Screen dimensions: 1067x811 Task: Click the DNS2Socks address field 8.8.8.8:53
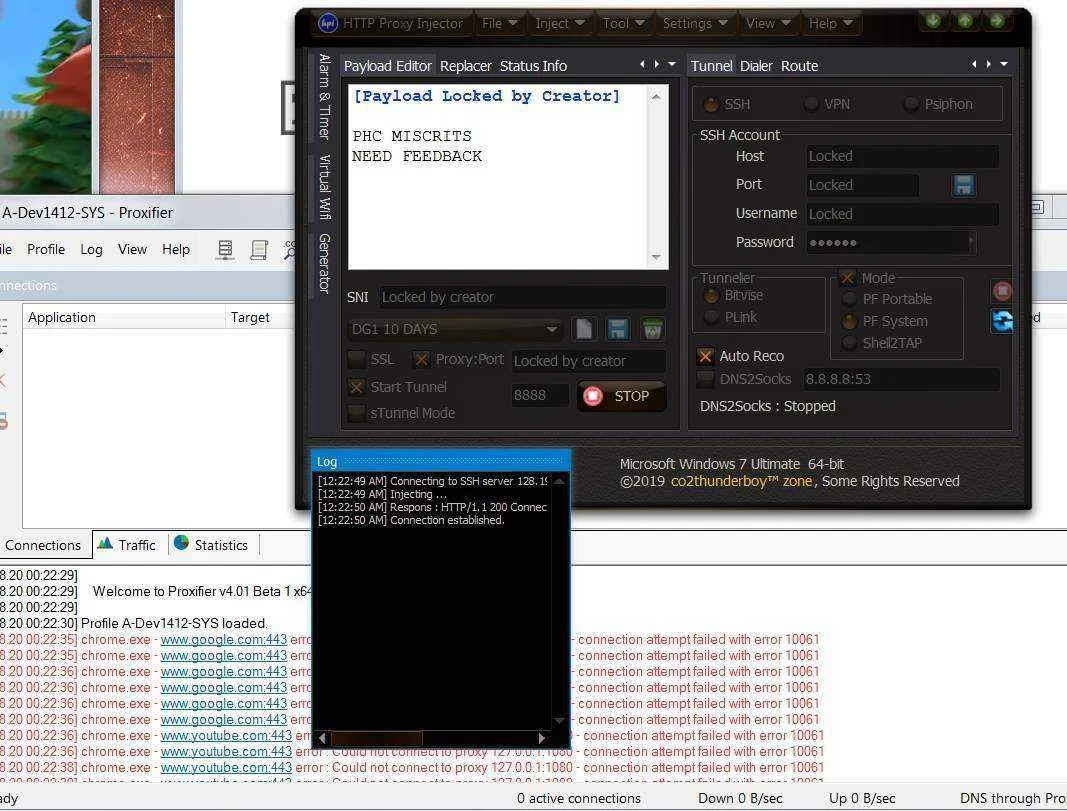(x=901, y=379)
